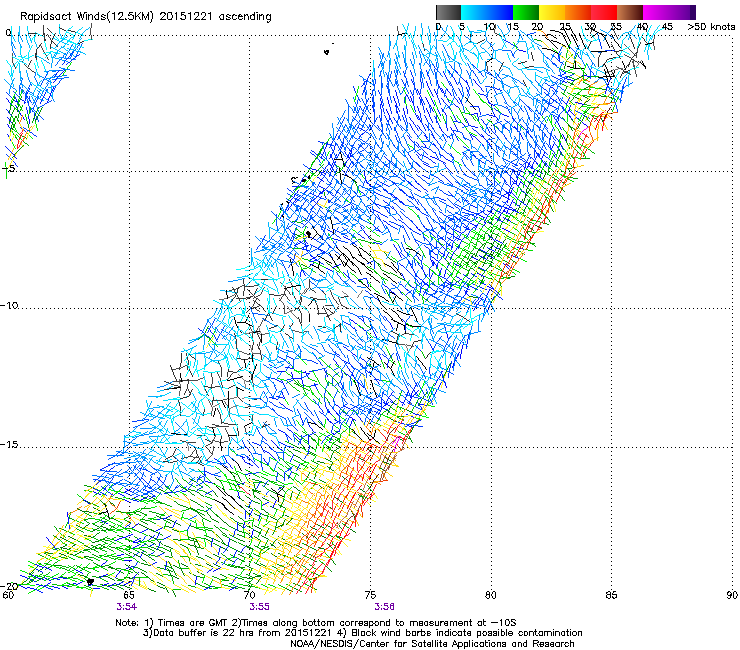This screenshot has width=740, height=650.
Task: Click the longitude axis label 65
Action: 129,595
